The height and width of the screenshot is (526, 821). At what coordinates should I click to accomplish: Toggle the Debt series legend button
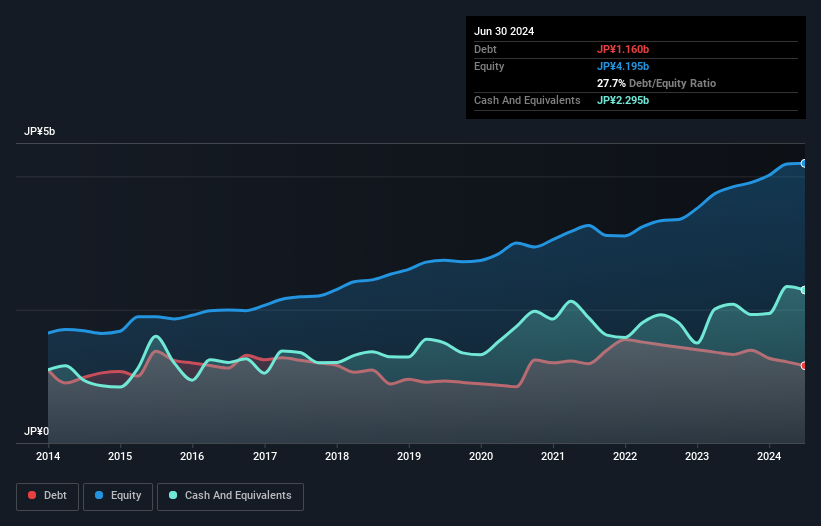coord(48,496)
